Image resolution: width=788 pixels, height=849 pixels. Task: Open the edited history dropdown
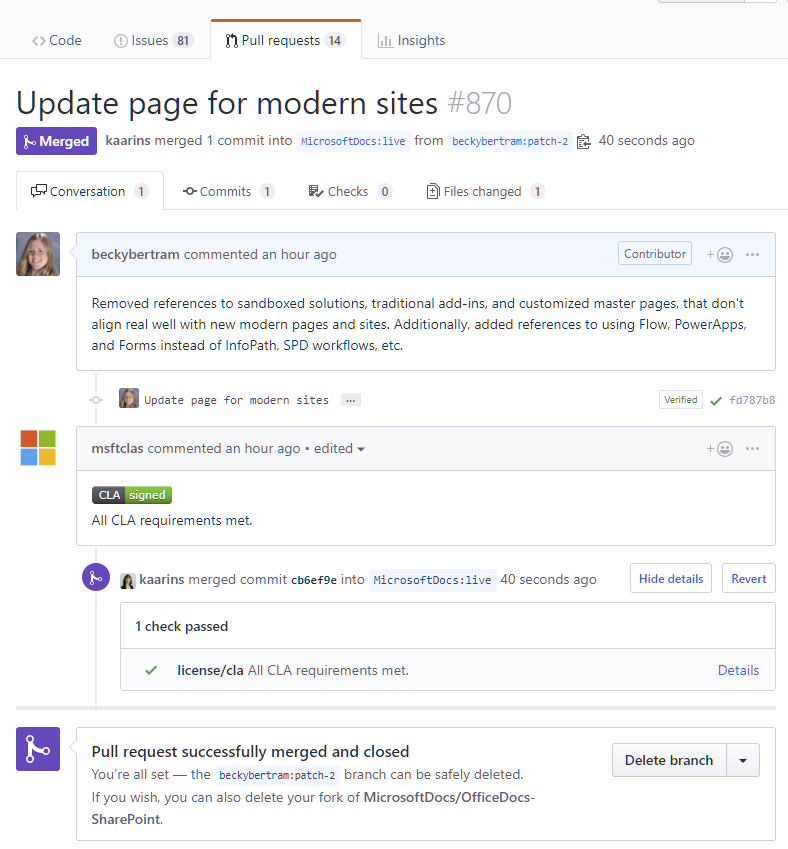pos(339,449)
